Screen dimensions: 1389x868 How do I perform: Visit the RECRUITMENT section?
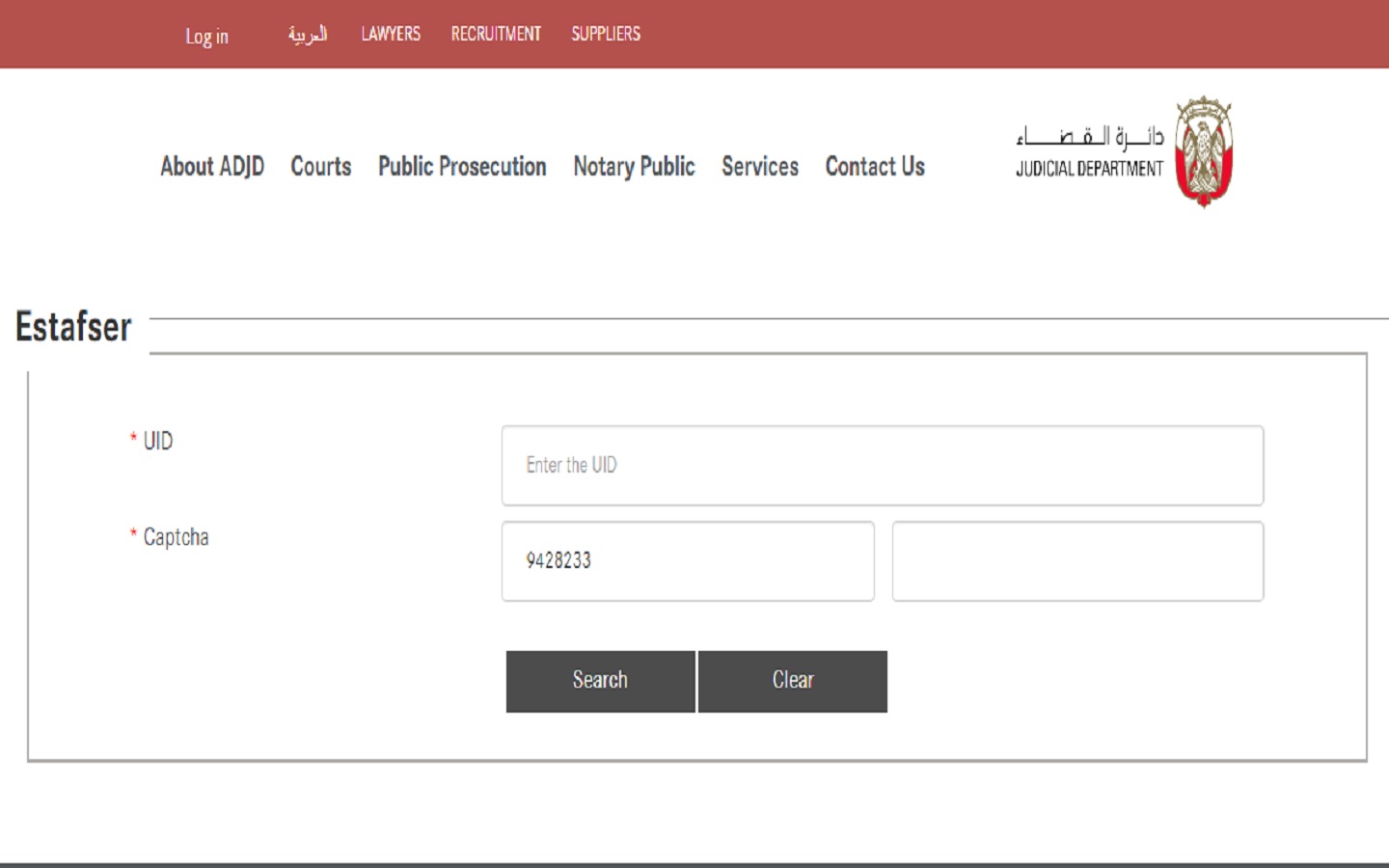coord(497,34)
